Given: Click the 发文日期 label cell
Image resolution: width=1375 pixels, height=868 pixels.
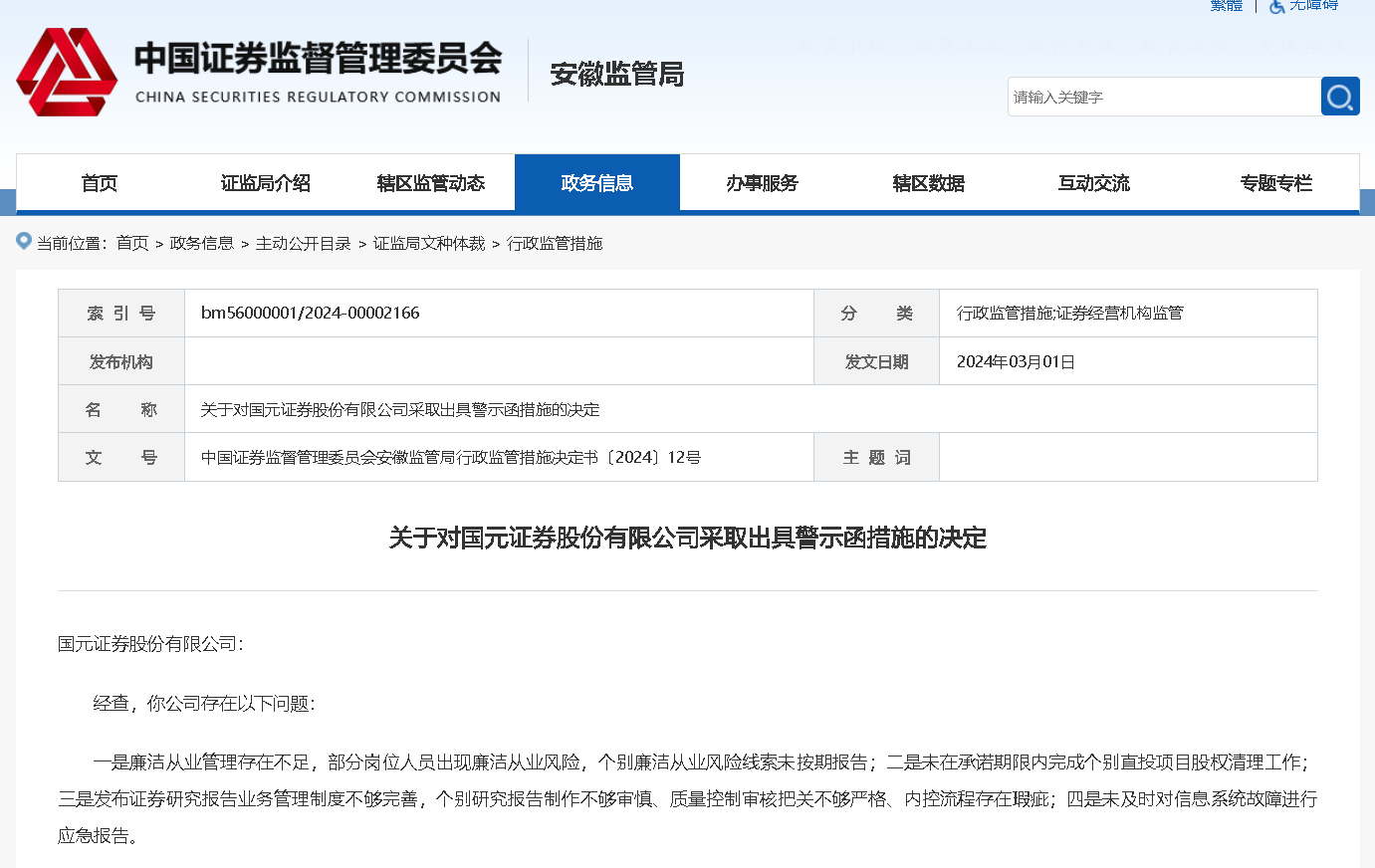Looking at the screenshot, I should pyautogui.click(x=877, y=361).
